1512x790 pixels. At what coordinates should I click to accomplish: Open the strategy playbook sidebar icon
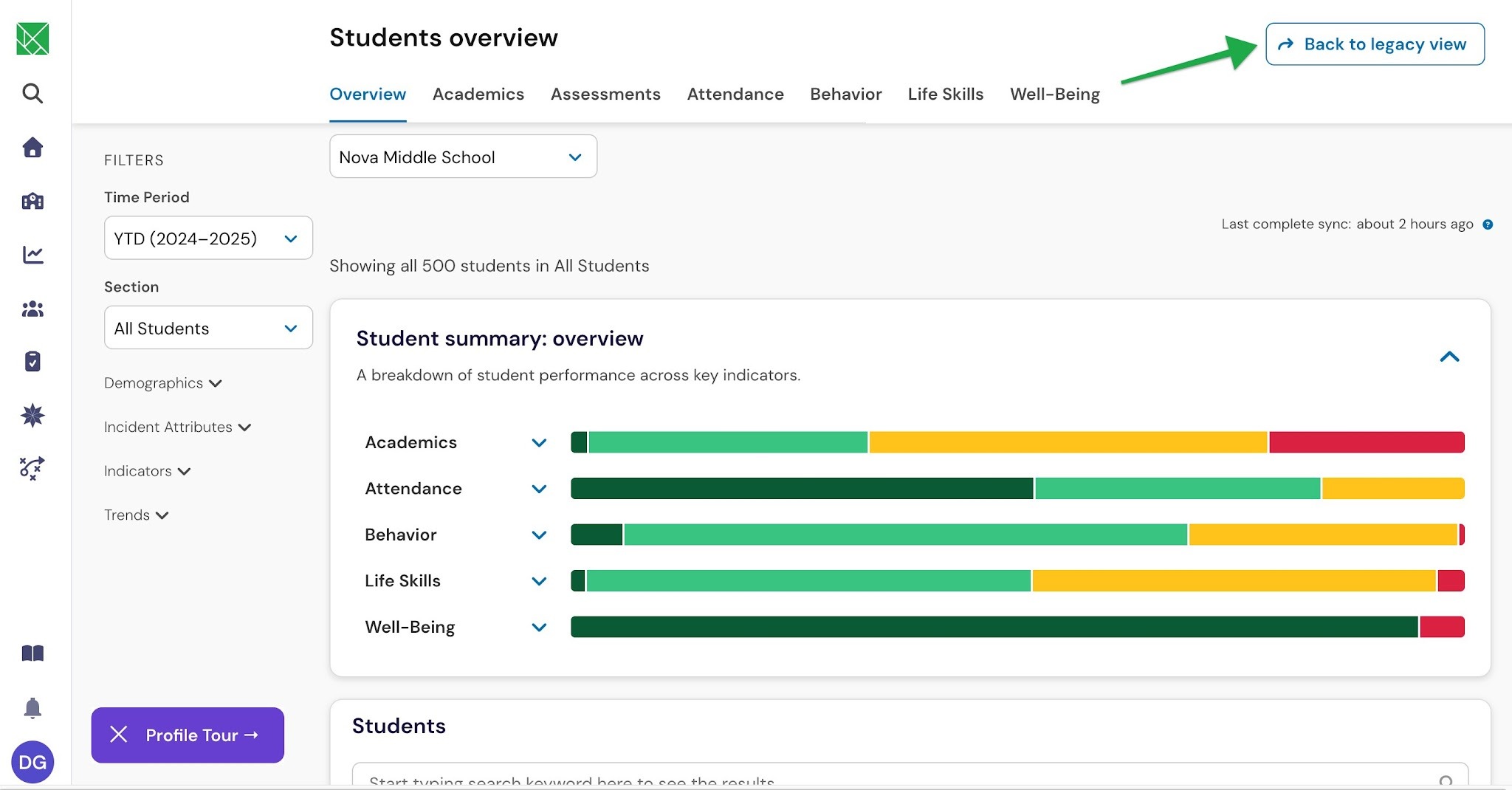(32, 468)
